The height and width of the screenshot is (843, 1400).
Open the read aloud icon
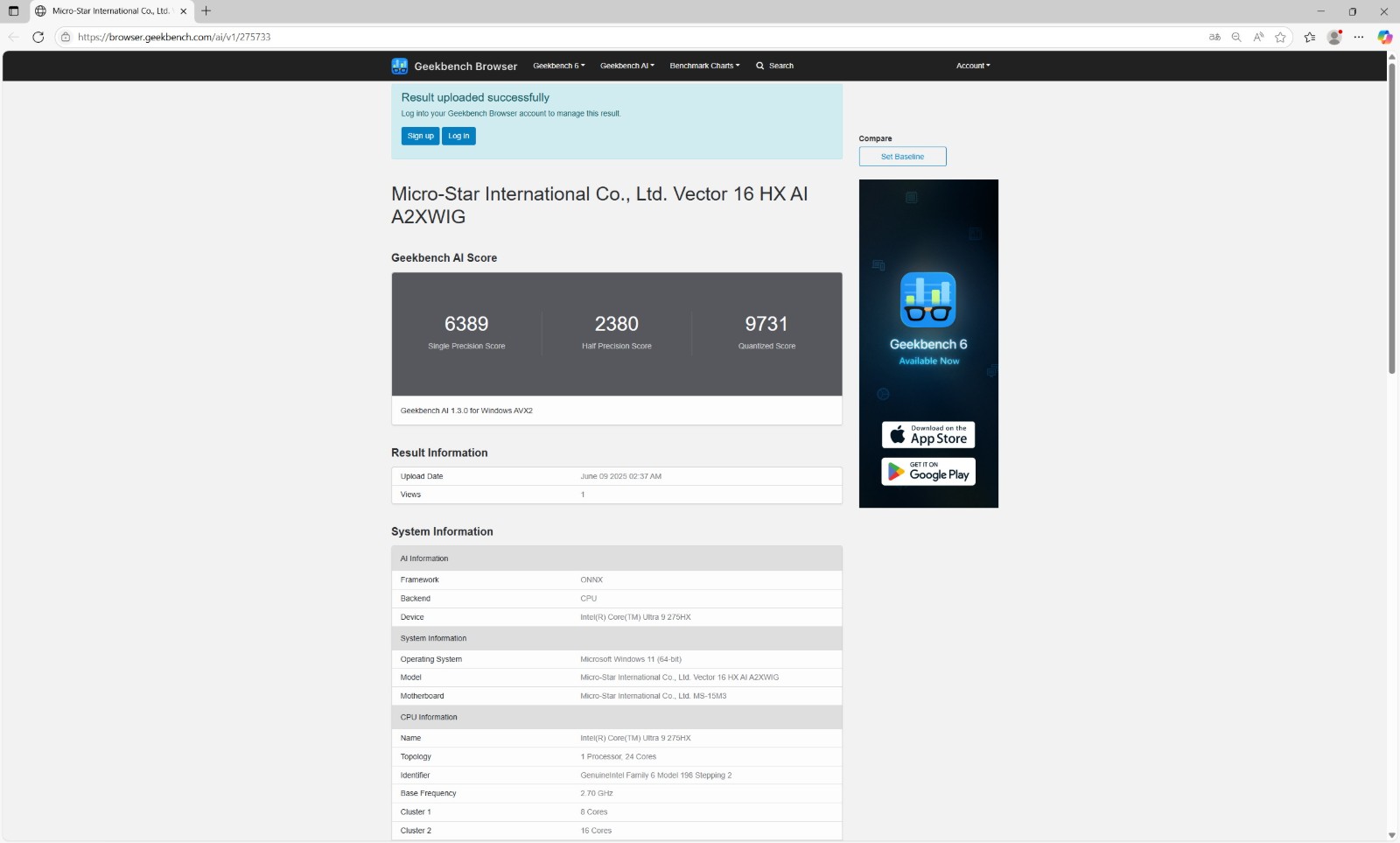click(x=1258, y=37)
